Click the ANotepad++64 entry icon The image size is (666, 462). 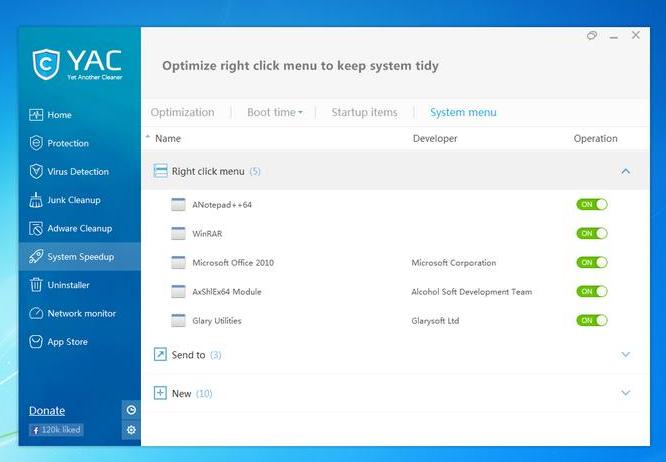pyautogui.click(x=178, y=204)
